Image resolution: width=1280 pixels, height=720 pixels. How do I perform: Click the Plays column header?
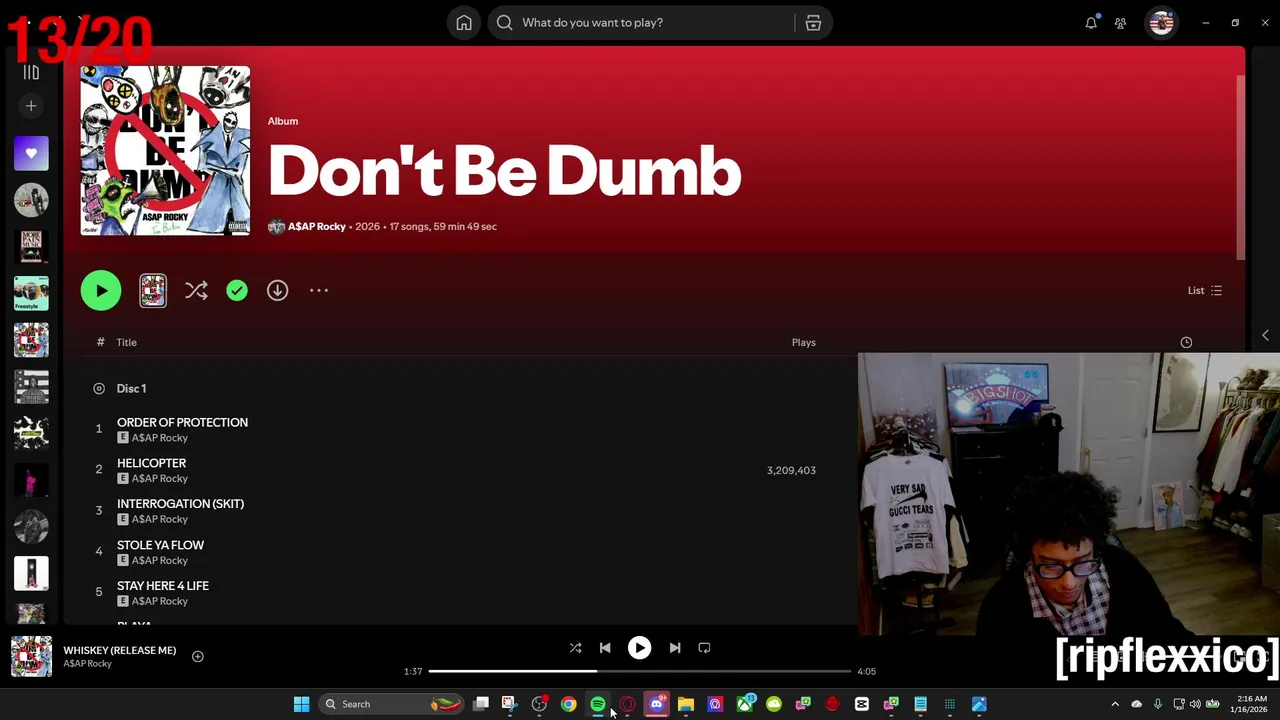(x=804, y=342)
